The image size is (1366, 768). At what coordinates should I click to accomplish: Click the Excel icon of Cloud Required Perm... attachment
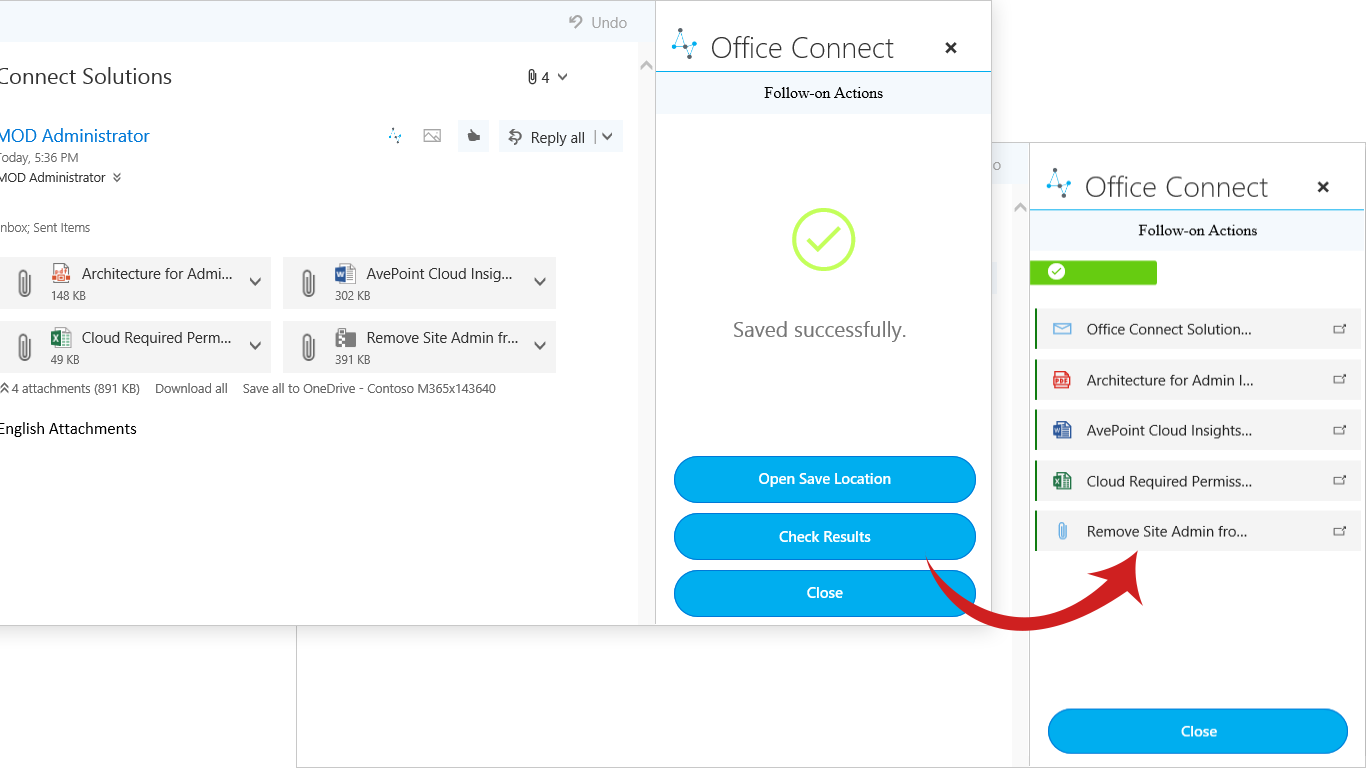point(61,338)
